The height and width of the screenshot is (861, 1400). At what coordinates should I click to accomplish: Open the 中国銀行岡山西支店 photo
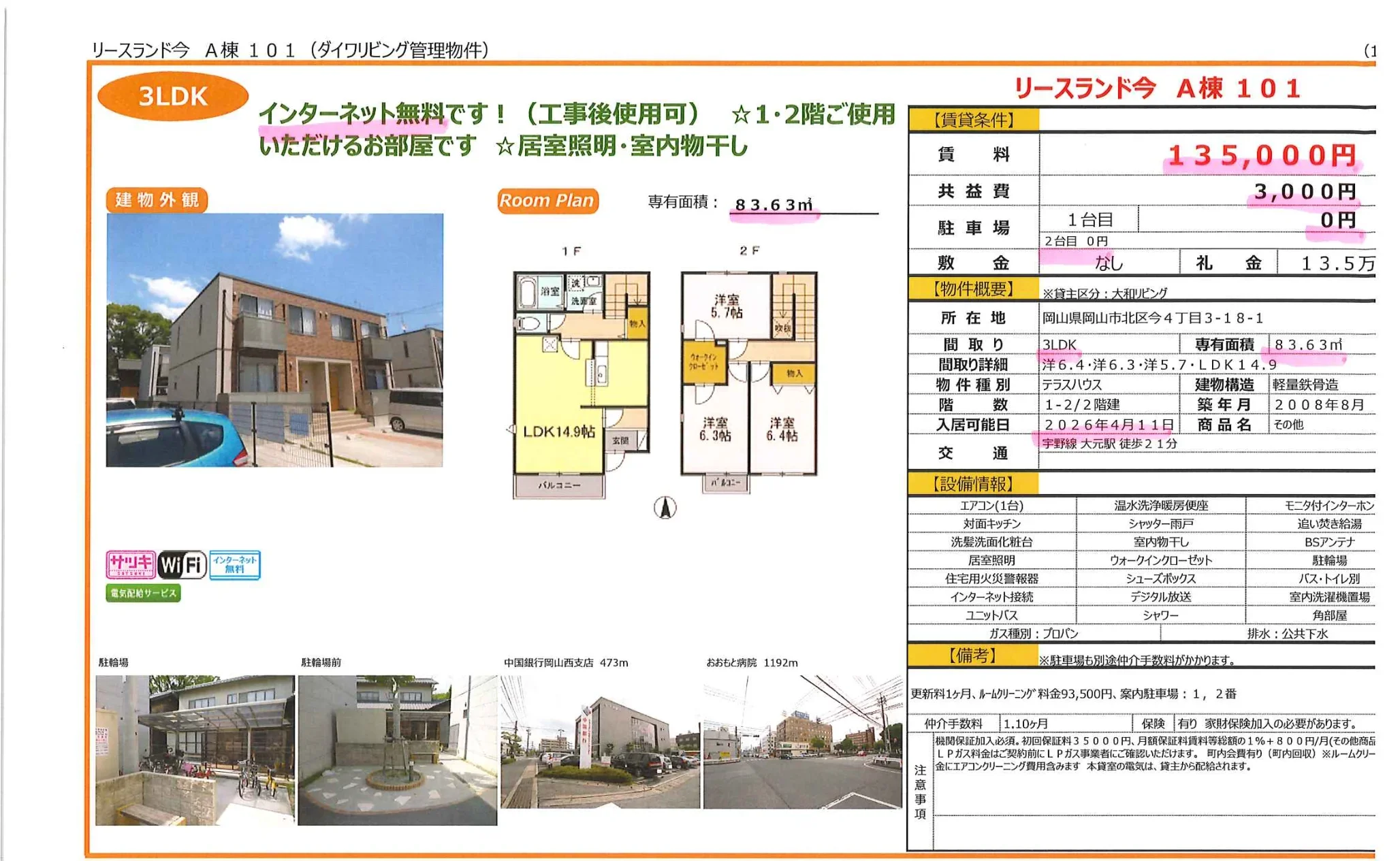[x=599, y=741]
